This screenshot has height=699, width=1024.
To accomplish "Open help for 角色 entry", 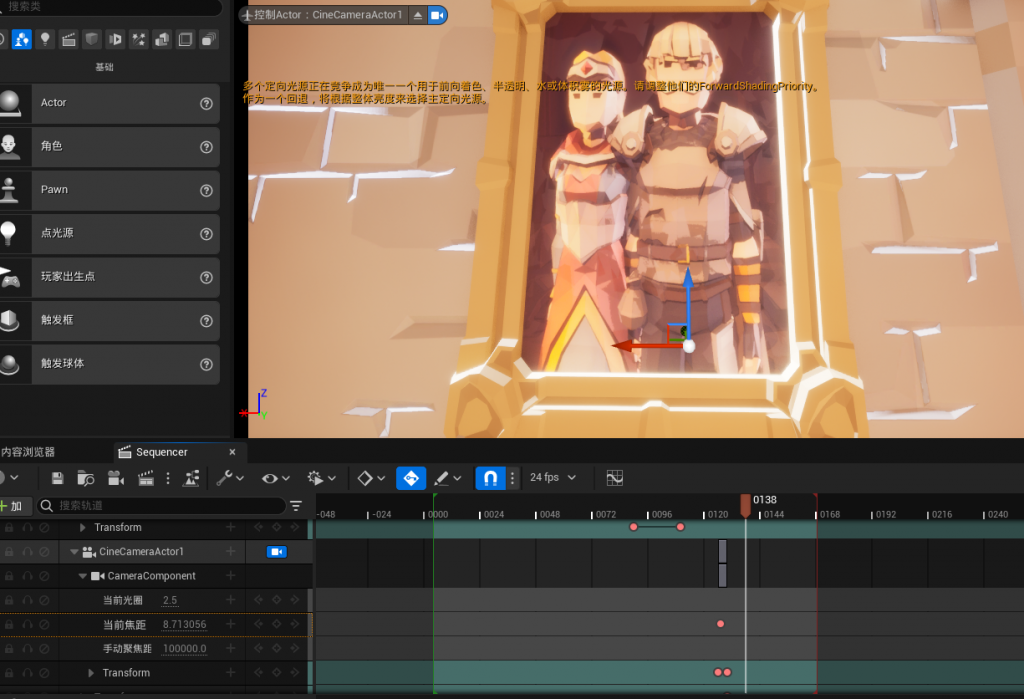I will tap(206, 147).
